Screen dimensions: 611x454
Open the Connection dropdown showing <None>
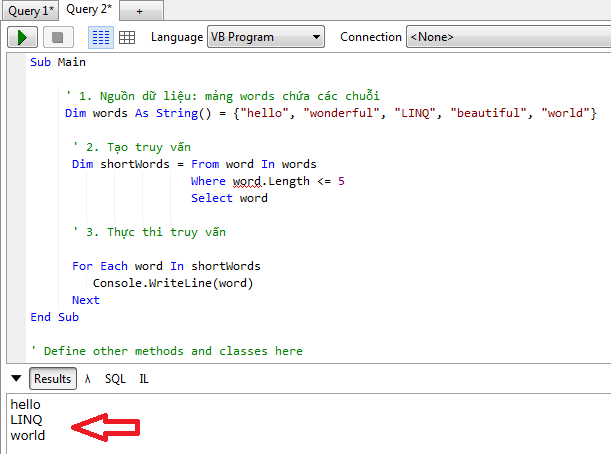[x=507, y=37]
